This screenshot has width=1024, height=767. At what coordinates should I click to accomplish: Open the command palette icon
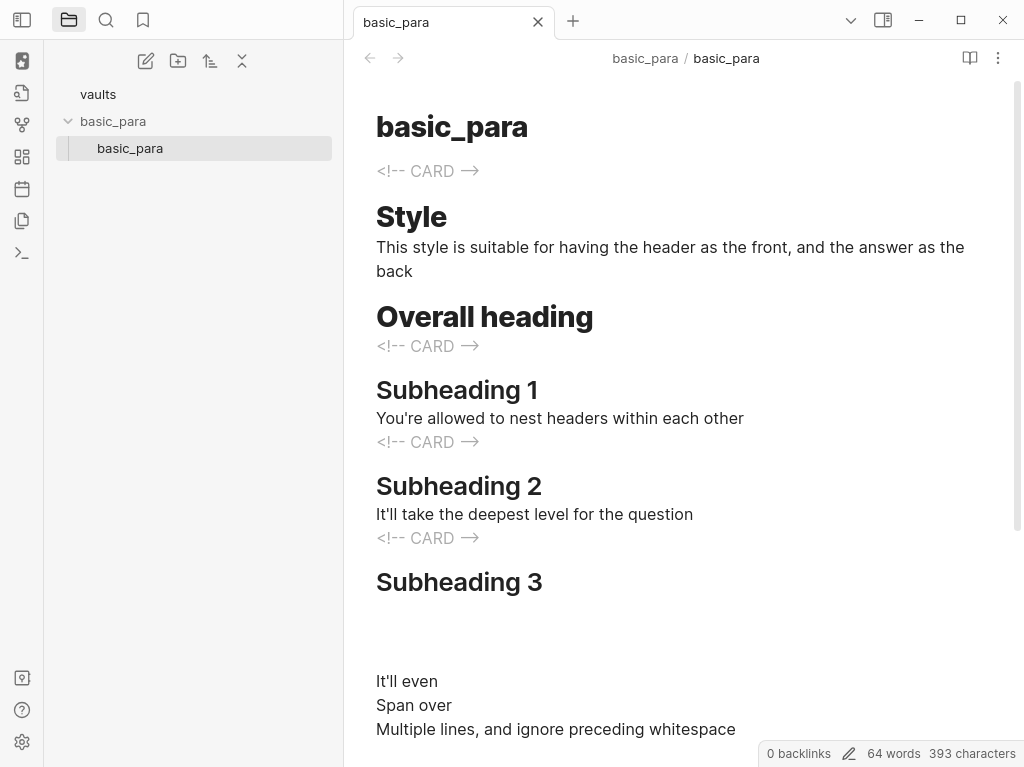pyautogui.click(x=22, y=253)
